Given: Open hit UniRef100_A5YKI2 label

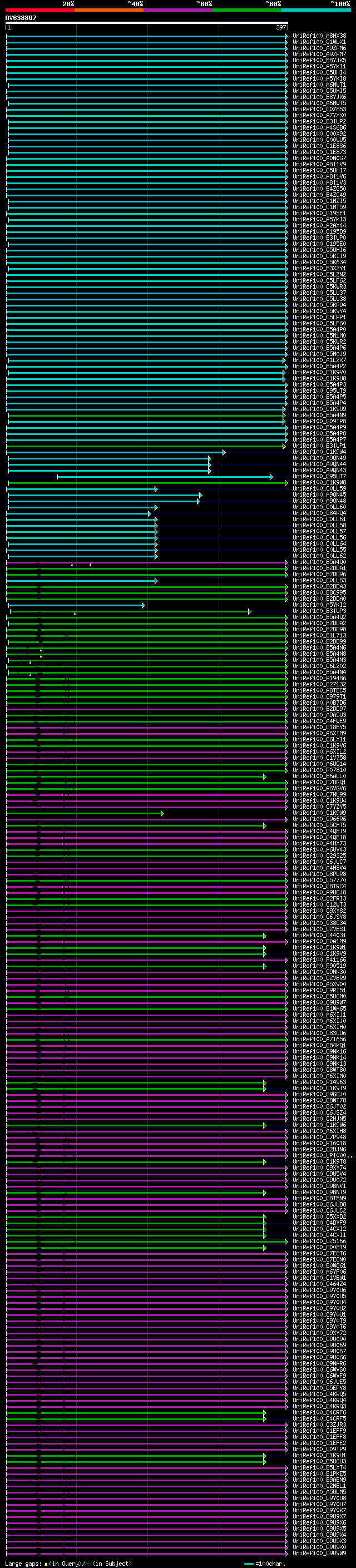Looking at the screenshot, I should 319,605.
